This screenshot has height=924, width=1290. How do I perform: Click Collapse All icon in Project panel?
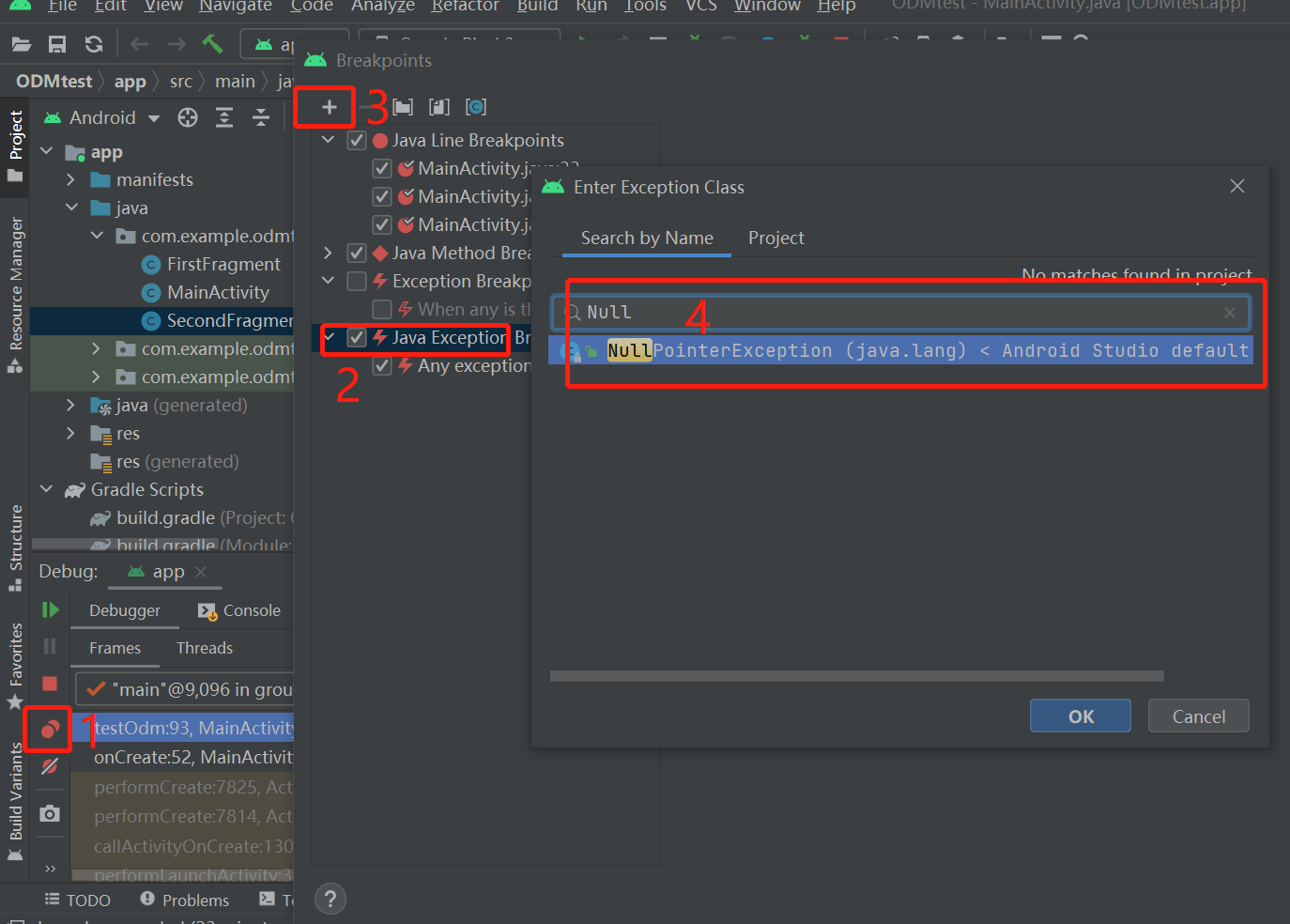(261, 117)
